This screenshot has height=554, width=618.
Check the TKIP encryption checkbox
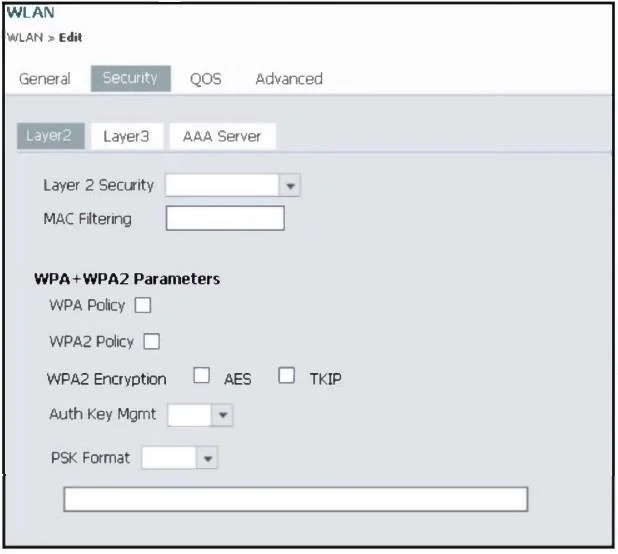tap(286, 375)
